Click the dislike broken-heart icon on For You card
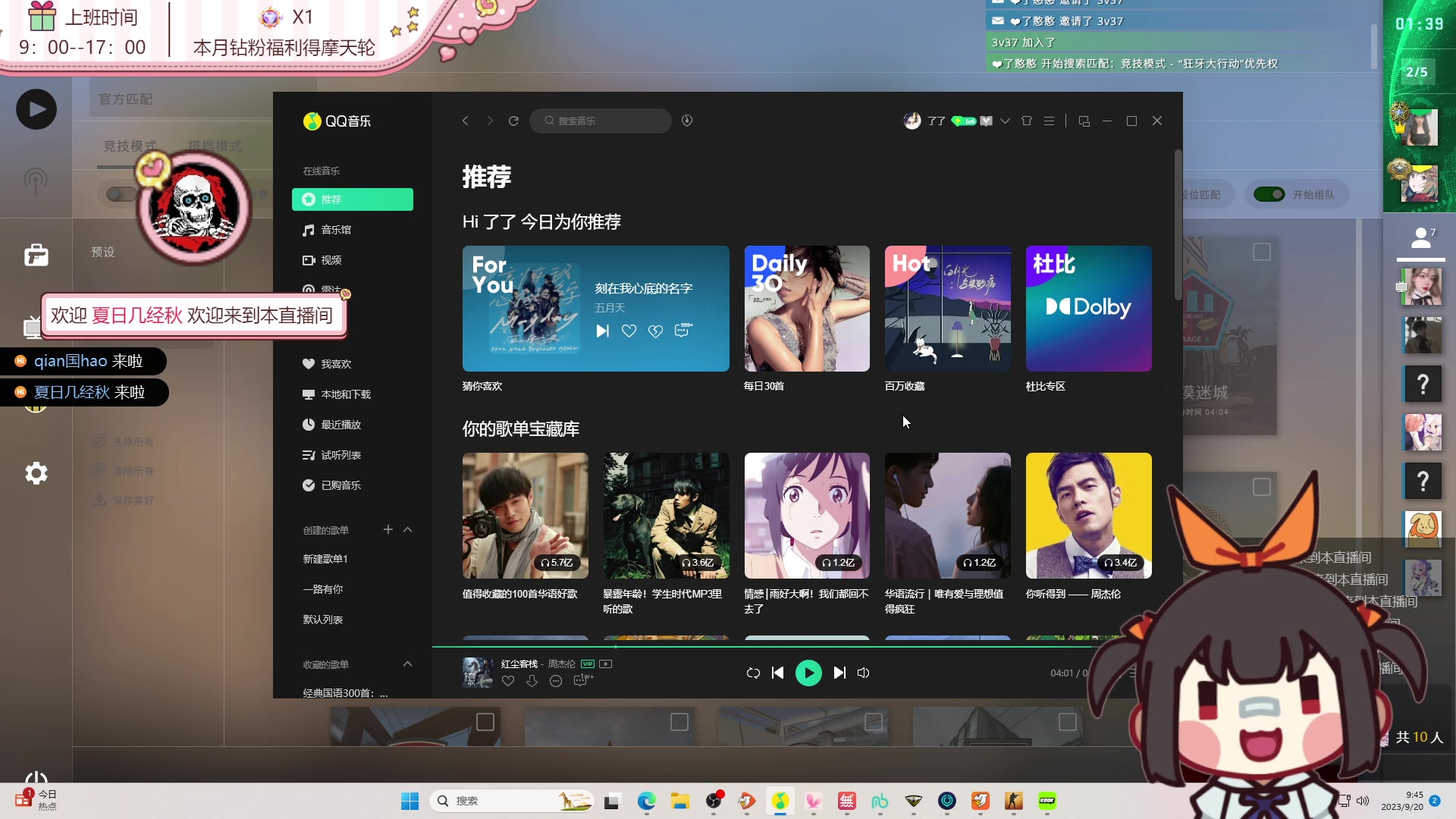This screenshot has width=1456, height=819. coord(656,331)
